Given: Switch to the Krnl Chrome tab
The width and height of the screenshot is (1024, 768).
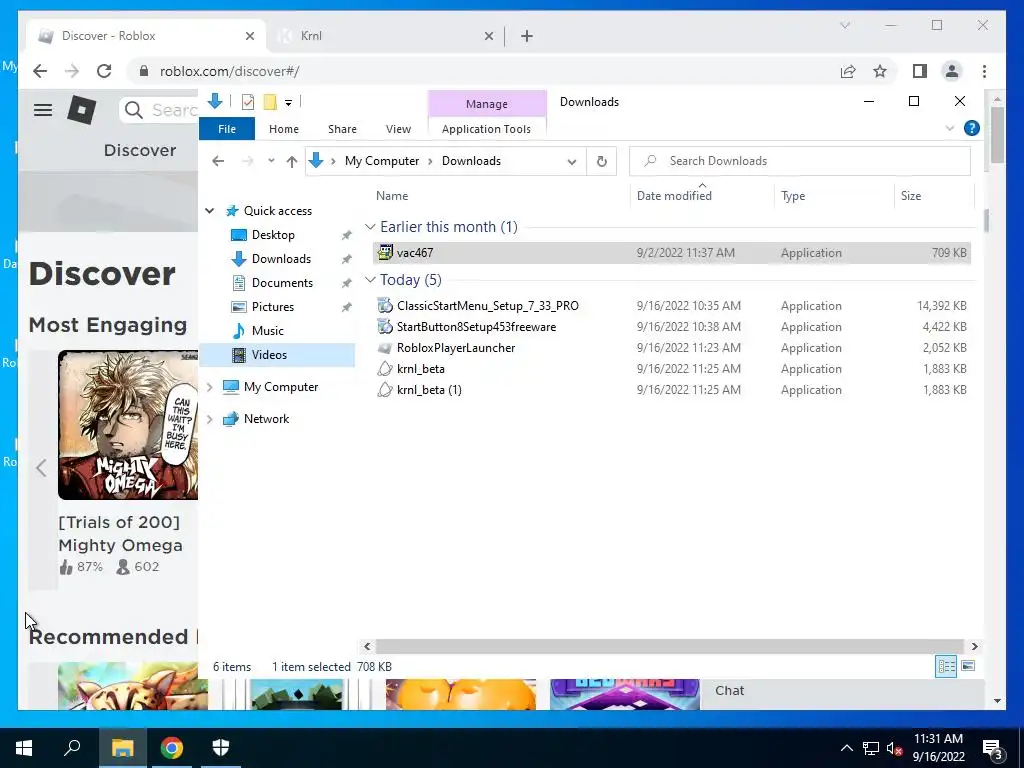Looking at the screenshot, I should pyautogui.click(x=385, y=36).
